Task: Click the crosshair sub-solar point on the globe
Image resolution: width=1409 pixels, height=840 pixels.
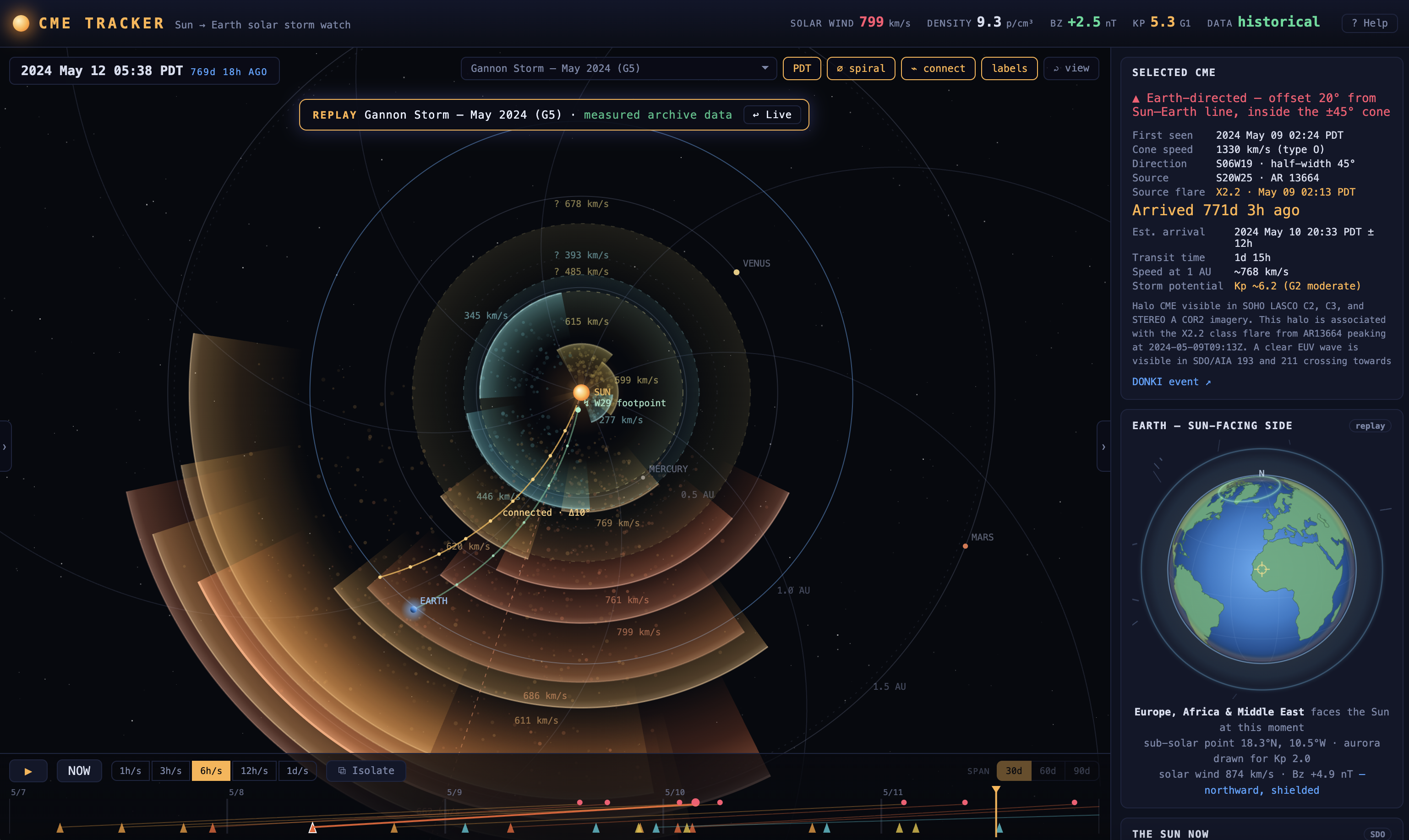Action: 1262,569
